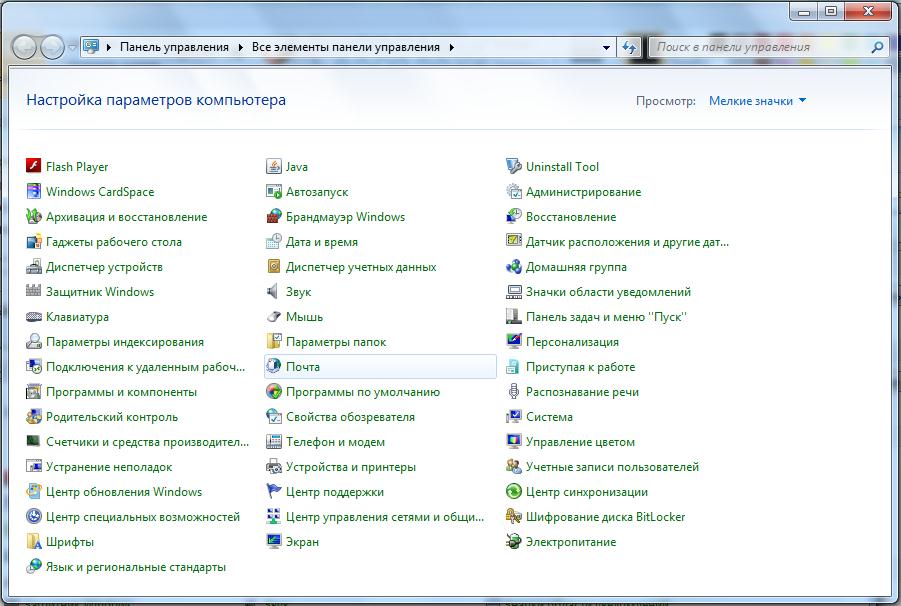Click the Поиск в панели управления search field
Screen dimensions: 901x606
[x=760, y=47]
